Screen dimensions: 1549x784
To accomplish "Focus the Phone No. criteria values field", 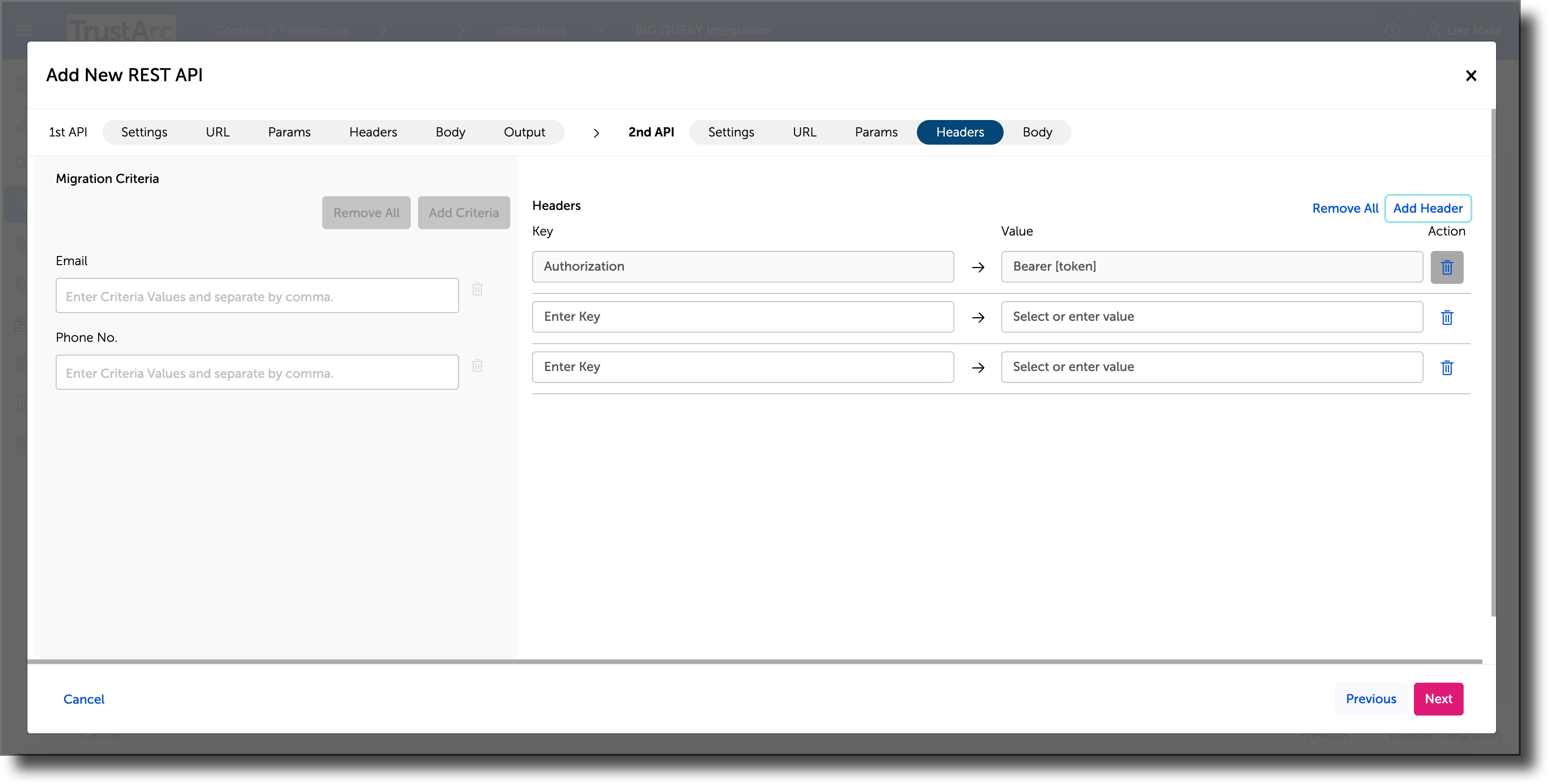I will [257, 372].
